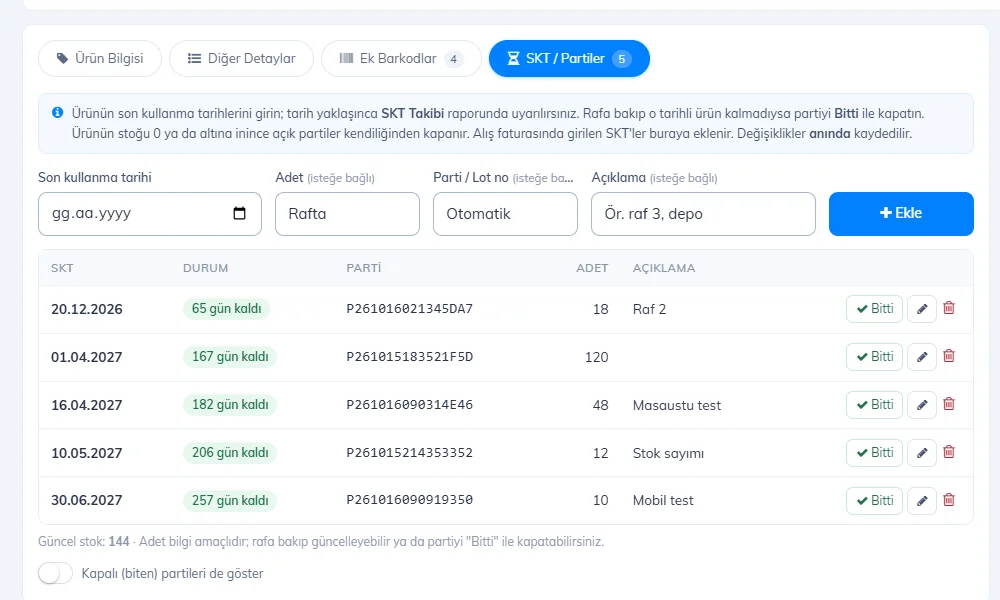Delete the 10.05.2027 batch with trash icon

click(x=949, y=451)
